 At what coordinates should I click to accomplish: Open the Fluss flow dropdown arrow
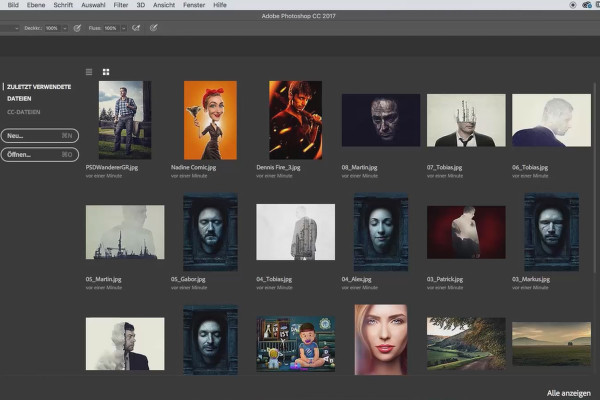124,28
